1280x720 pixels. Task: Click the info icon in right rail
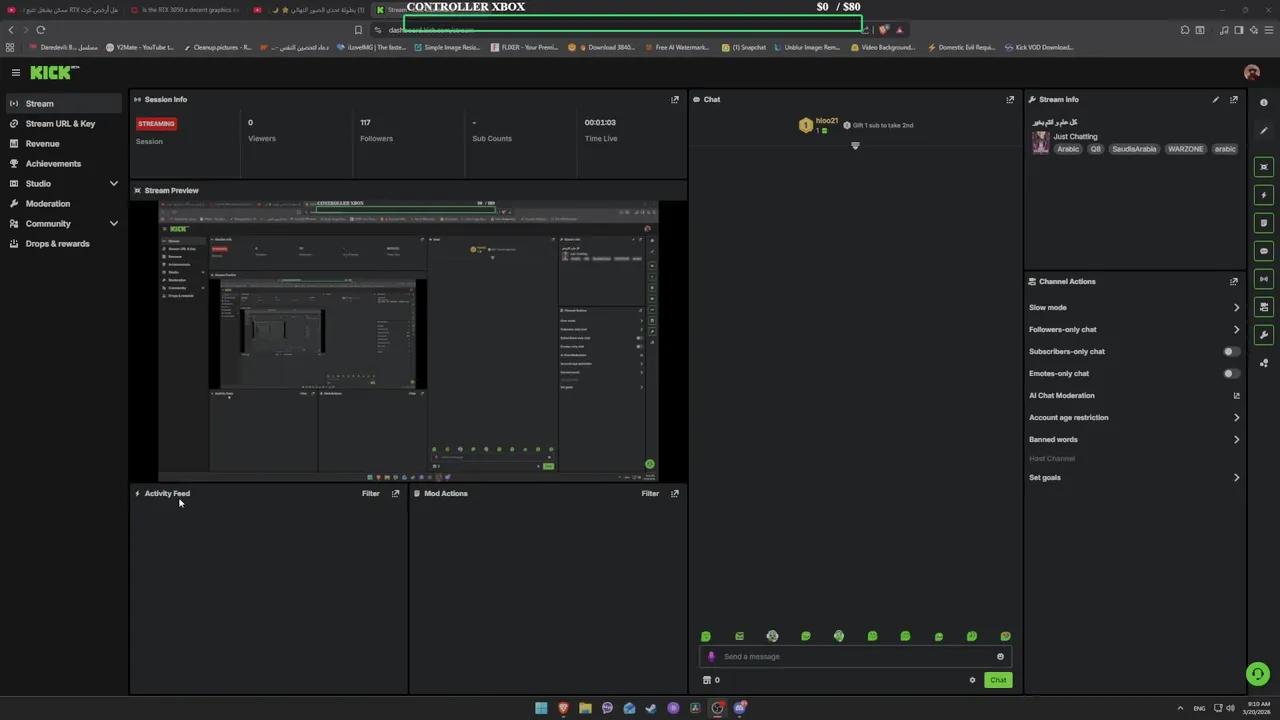1264,103
